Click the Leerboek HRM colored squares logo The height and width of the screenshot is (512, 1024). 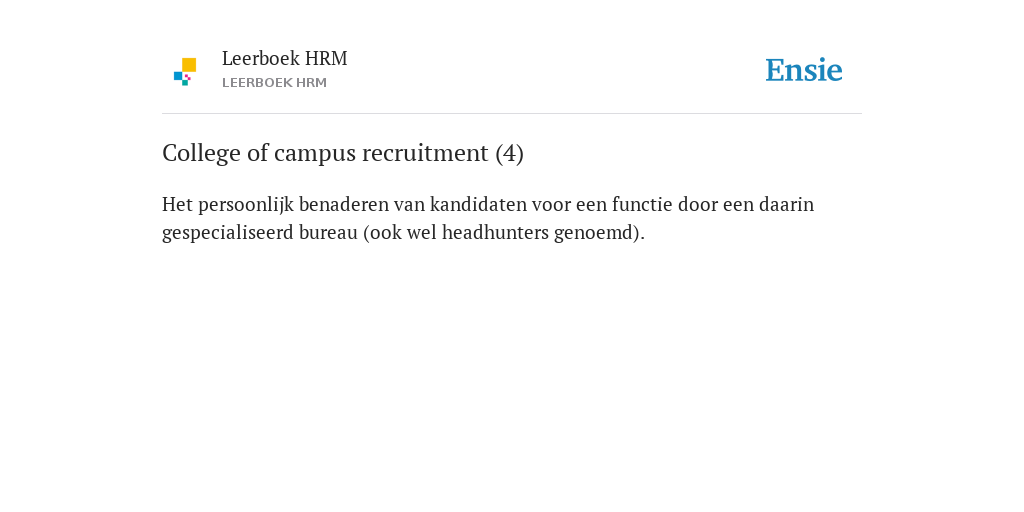pyautogui.click(x=185, y=72)
